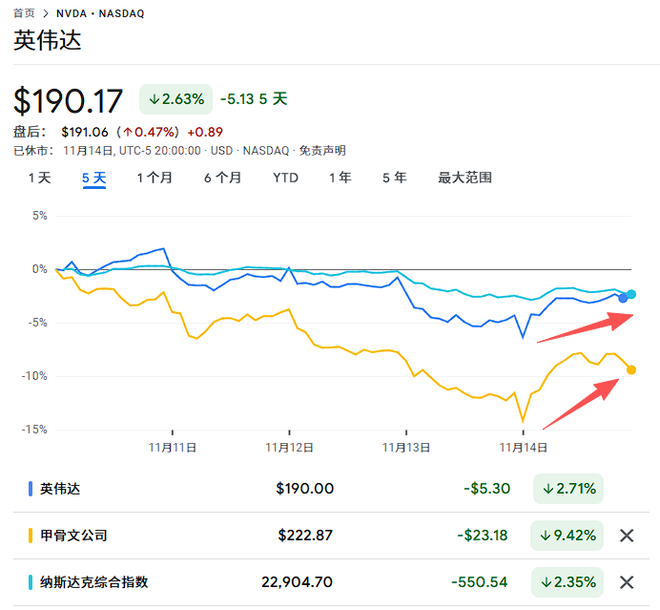The width and height of the screenshot is (660, 610).
Task: Click the yellow 甲骨文 endpoint dot on chart
Action: [631, 370]
